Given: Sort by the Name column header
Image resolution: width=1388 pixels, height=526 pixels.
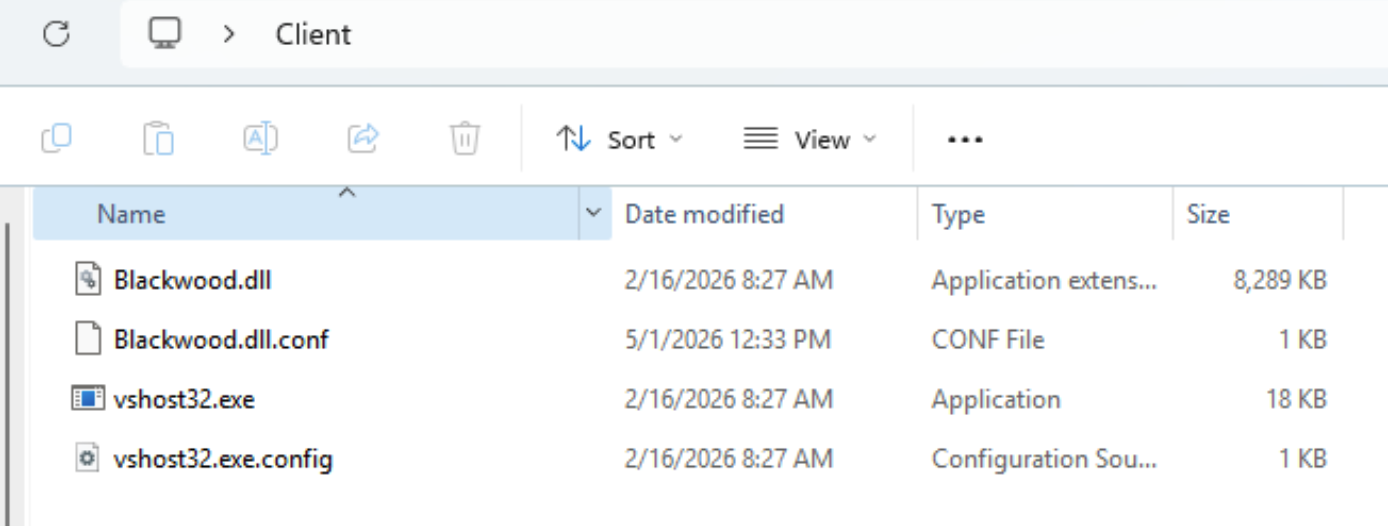Looking at the screenshot, I should [x=131, y=214].
